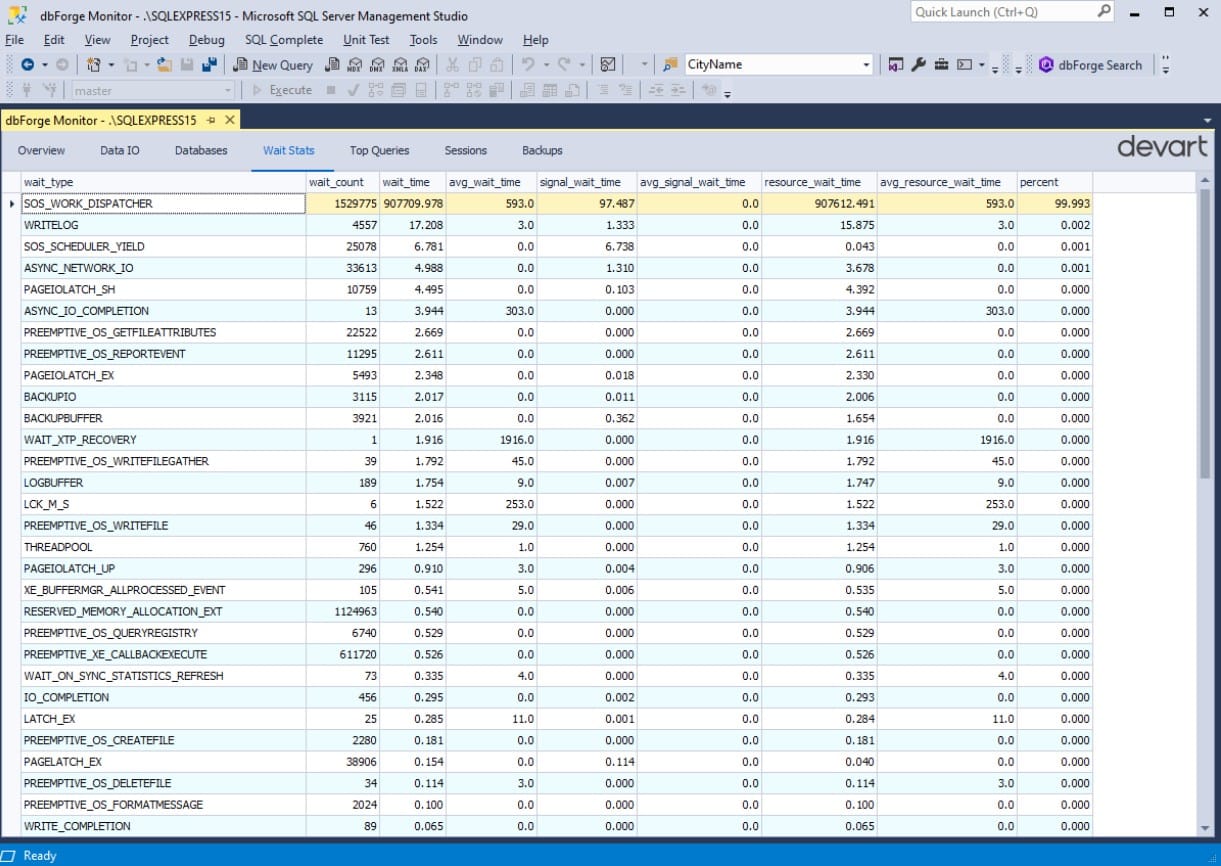Click the DAX query icon
Screen dimensions: 1221x866
[x=422, y=65]
